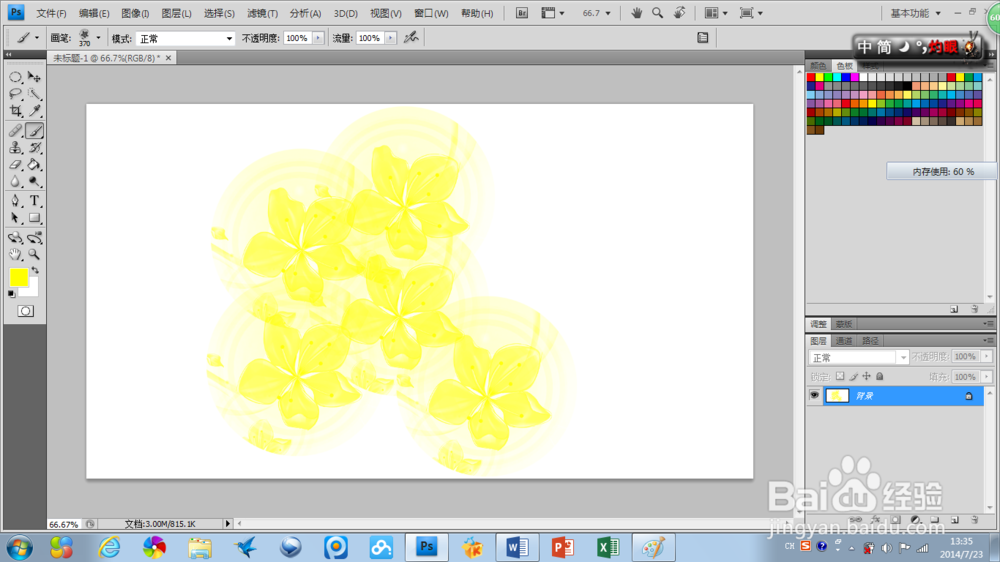The width and height of the screenshot is (1000, 562).
Task: Launch Bridge with Br button
Action: (x=522, y=13)
